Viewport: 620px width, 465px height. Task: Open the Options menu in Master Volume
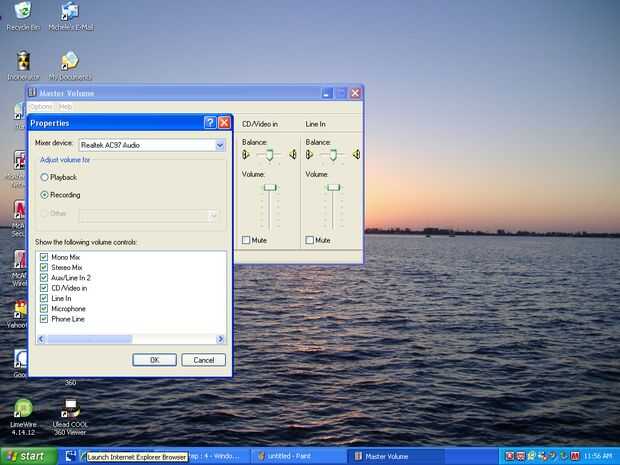click(x=41, y=107)
